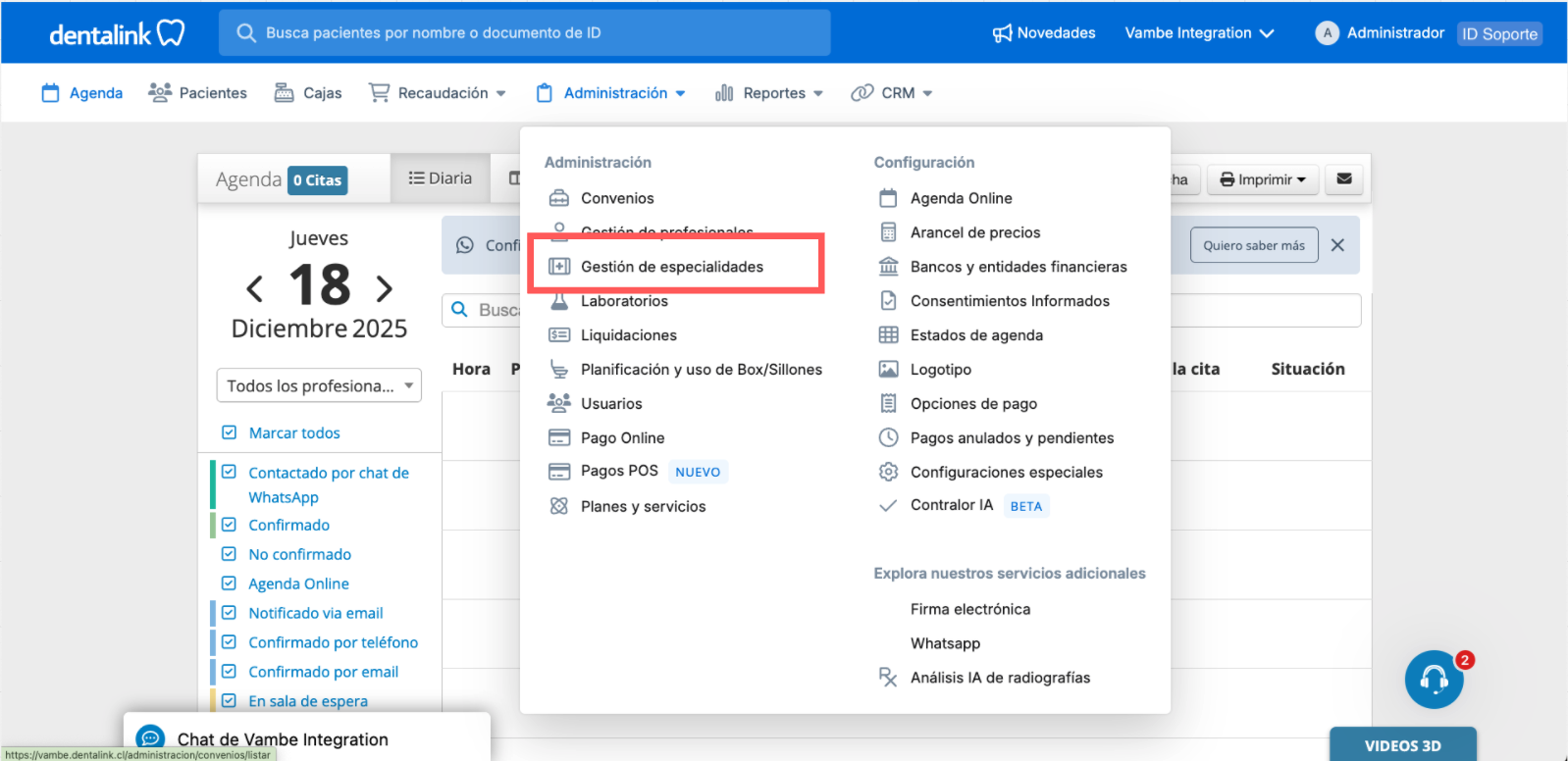Image resolution: width=1568 pixels, height=761 pixels.
Task: Open the Todos los profesionales dropdown
Action: click(x=319, y=385)
